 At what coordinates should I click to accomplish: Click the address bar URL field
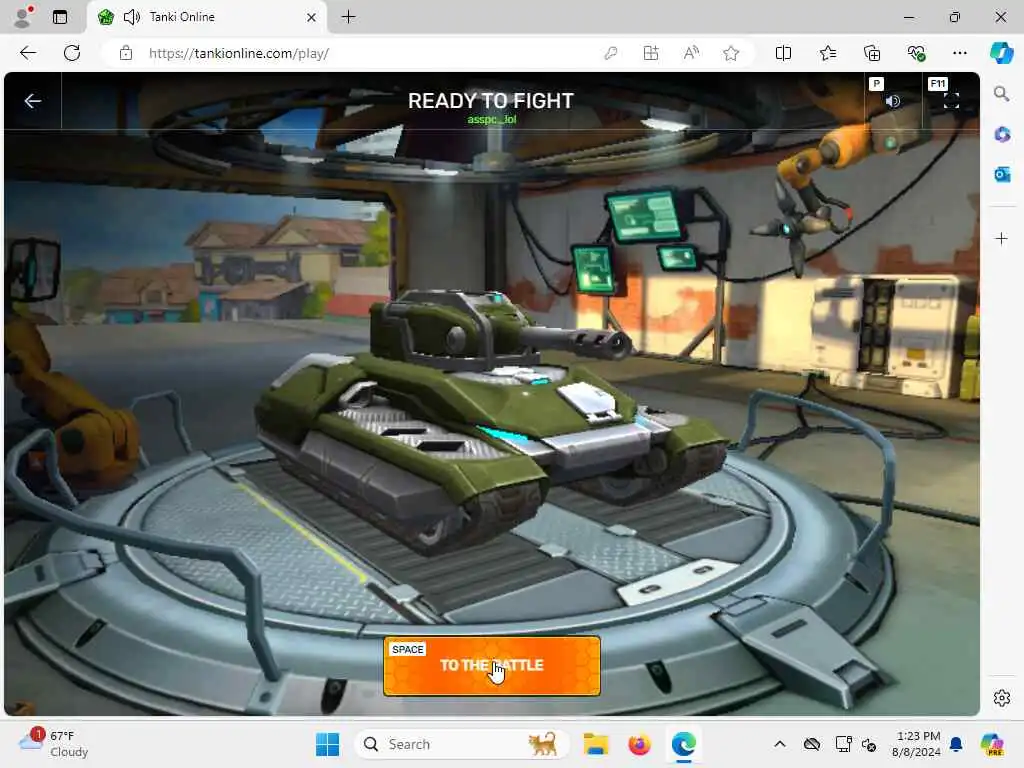[366, 54]
